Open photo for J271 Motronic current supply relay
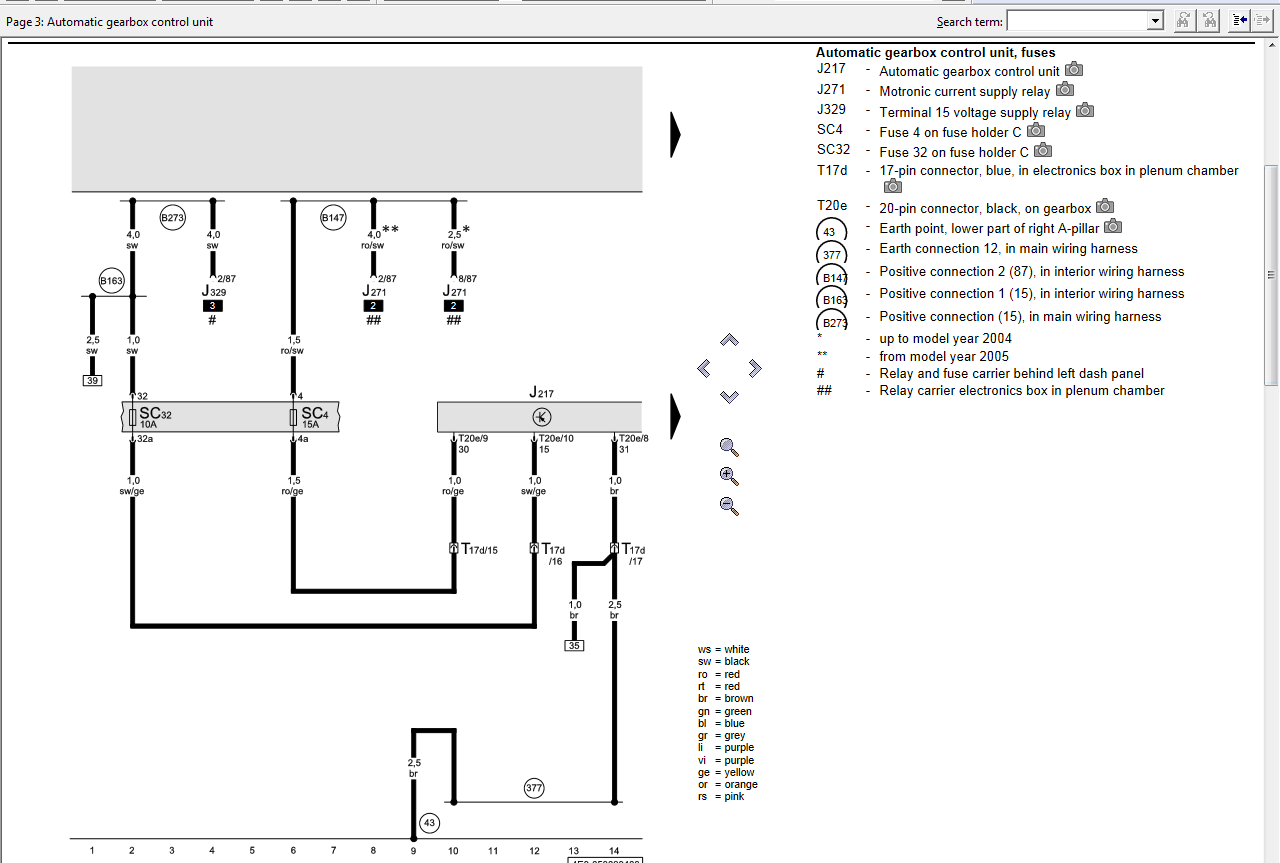Image resolution: width=1280 pixels, height=863 pixels. pos(1065,90)
